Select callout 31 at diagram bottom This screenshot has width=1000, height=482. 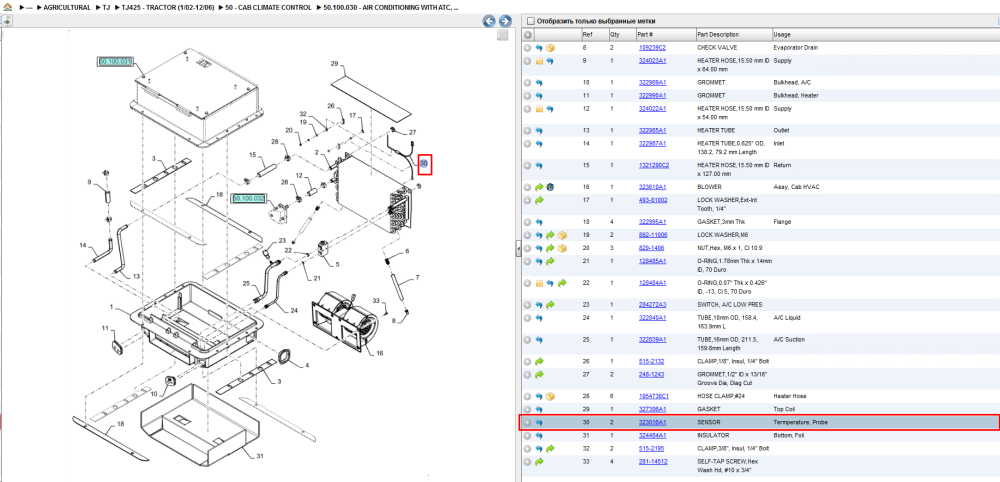click(259, 456)
